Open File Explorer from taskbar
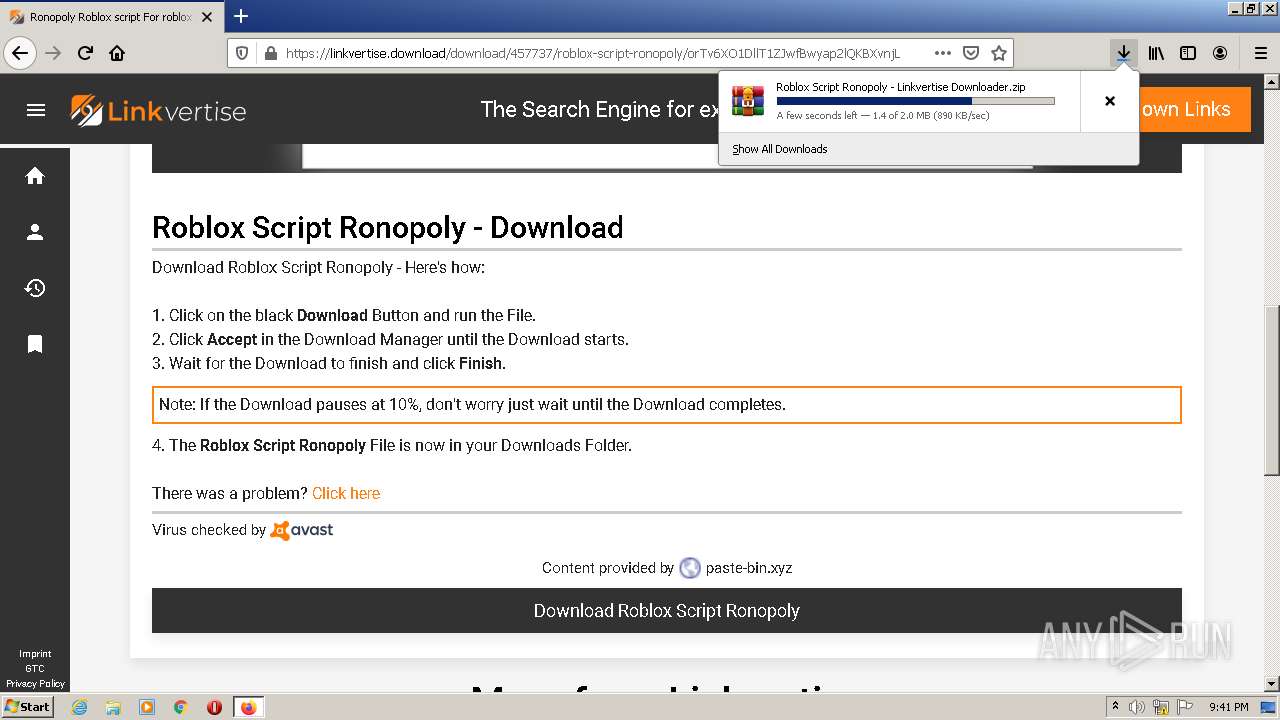Screen dimensions: 1280x720 (x=113, y=707)
